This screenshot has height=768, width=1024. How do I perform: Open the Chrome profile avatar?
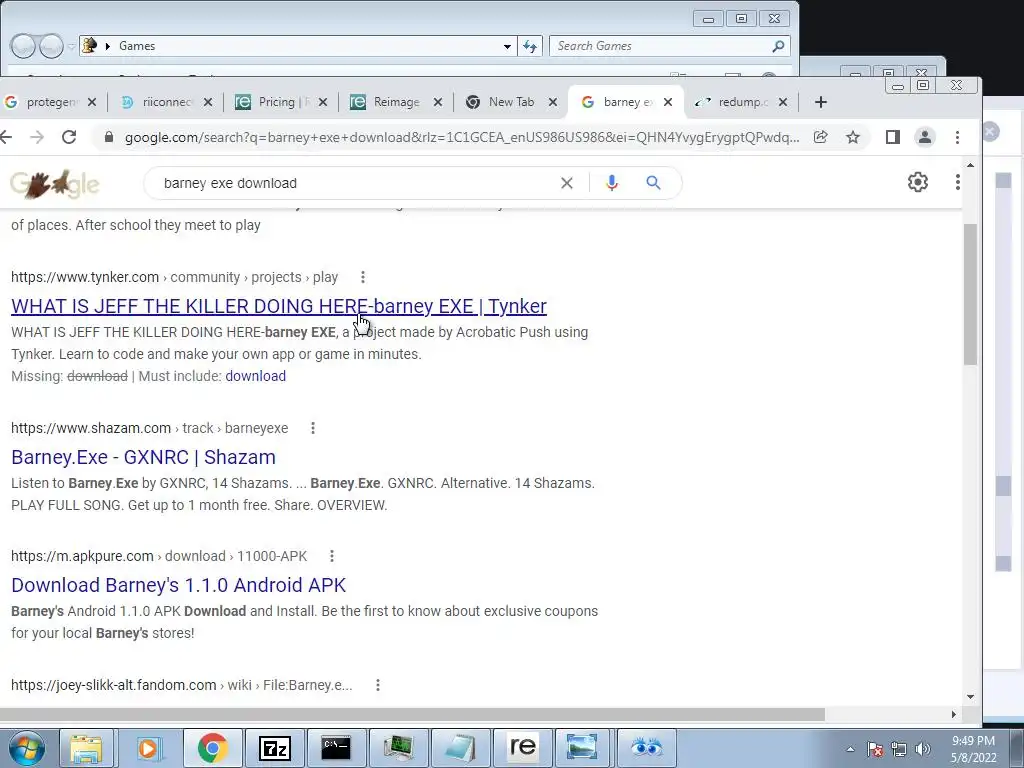pyautogui.click(x=925, y=137)
